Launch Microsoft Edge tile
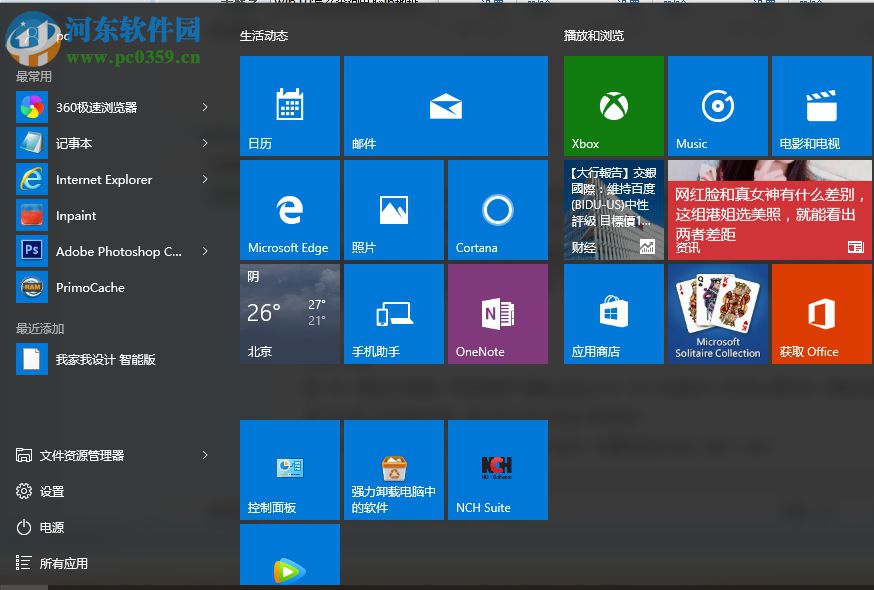This screenshot has height=590, width=874. [289, 209]
